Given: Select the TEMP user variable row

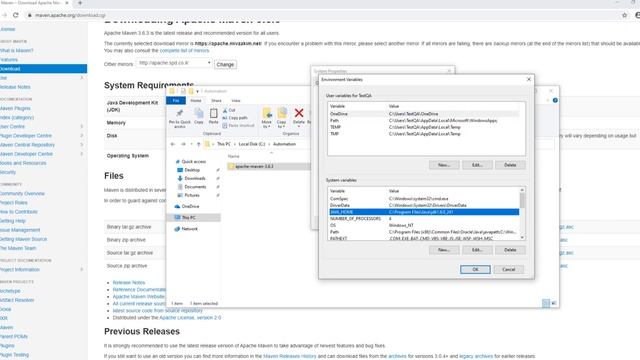Looking at the screenshot, I should coord(424,127).
